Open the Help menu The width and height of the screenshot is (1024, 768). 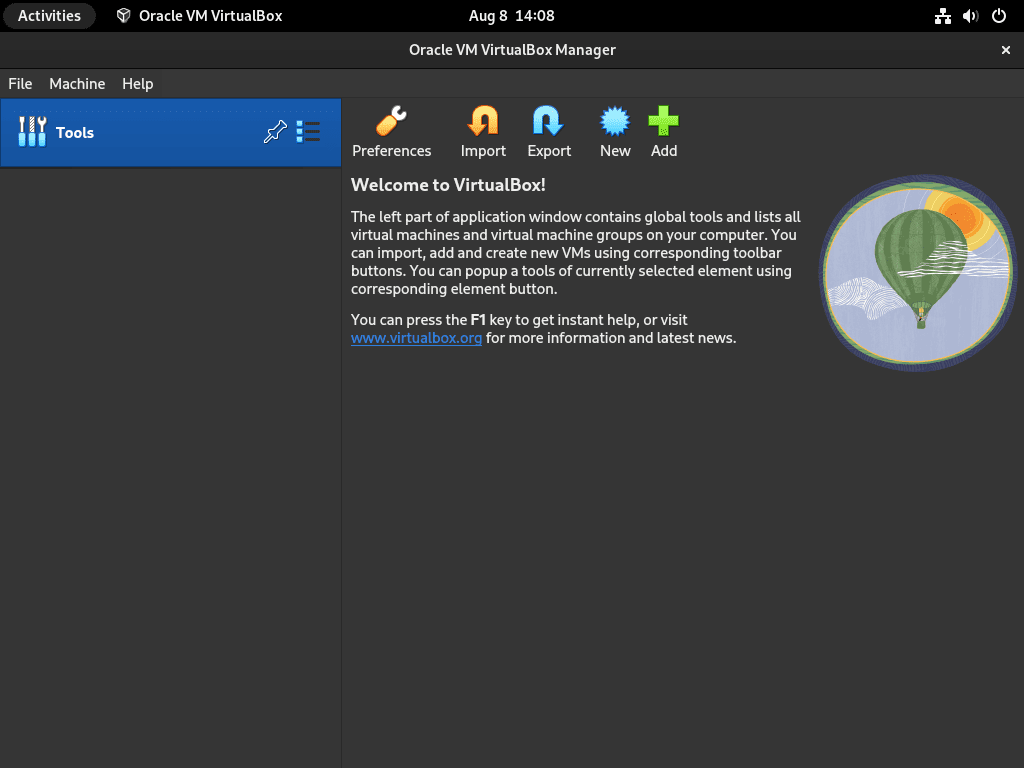coord(137,84)
